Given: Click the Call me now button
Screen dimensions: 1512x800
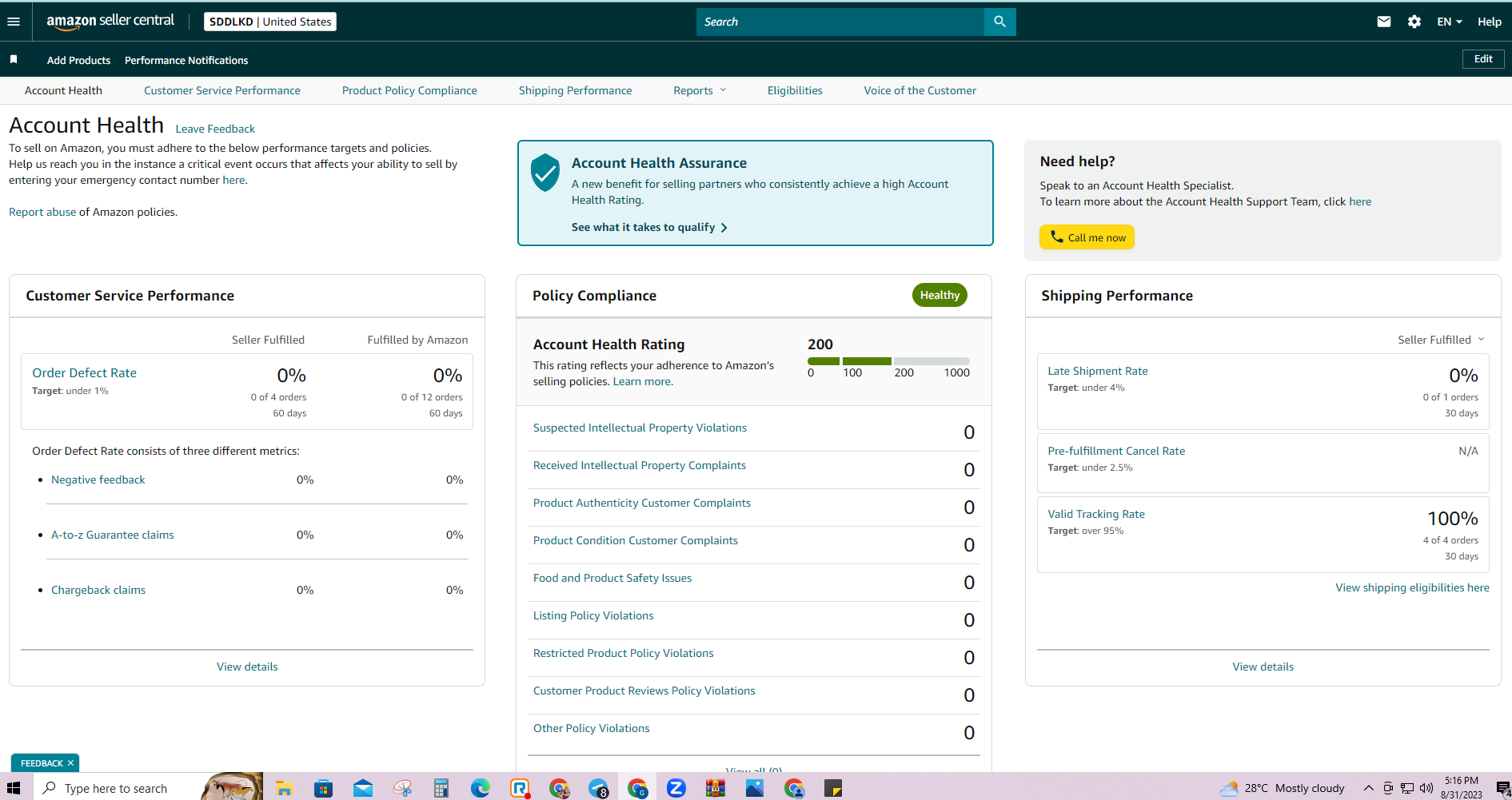Looking at the screenshot, I should (1087, 237).
